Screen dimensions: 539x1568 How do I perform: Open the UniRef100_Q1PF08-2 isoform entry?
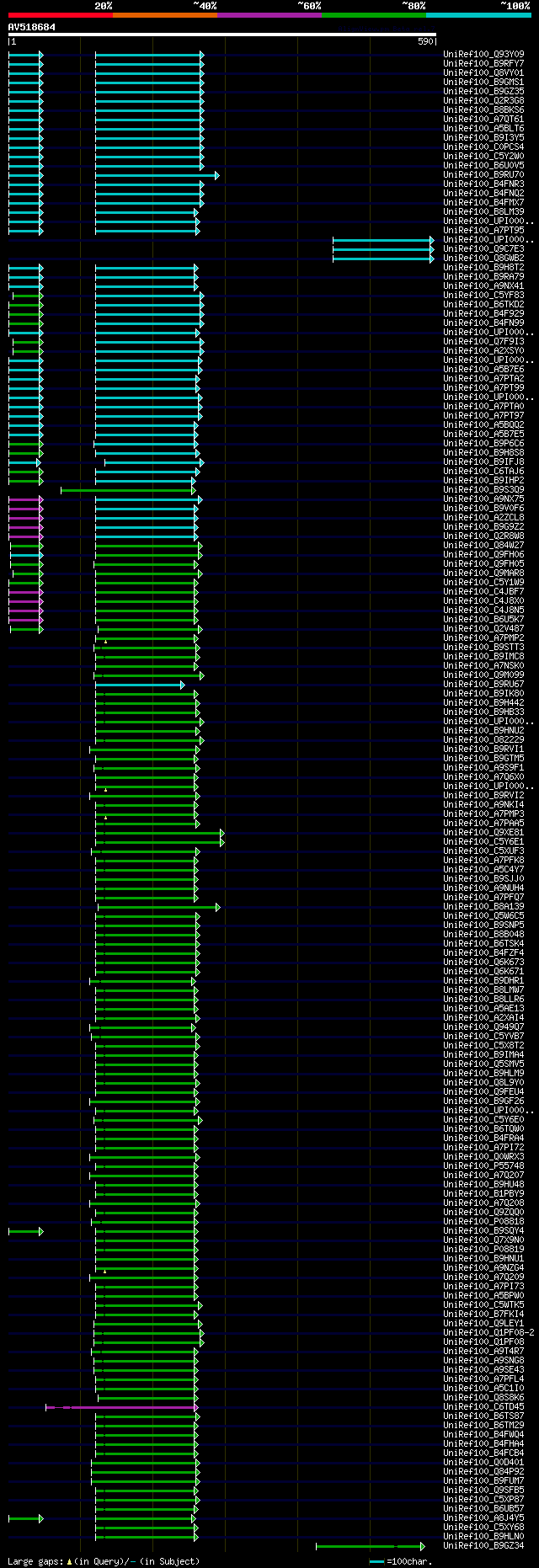(x=488, y=1333)
